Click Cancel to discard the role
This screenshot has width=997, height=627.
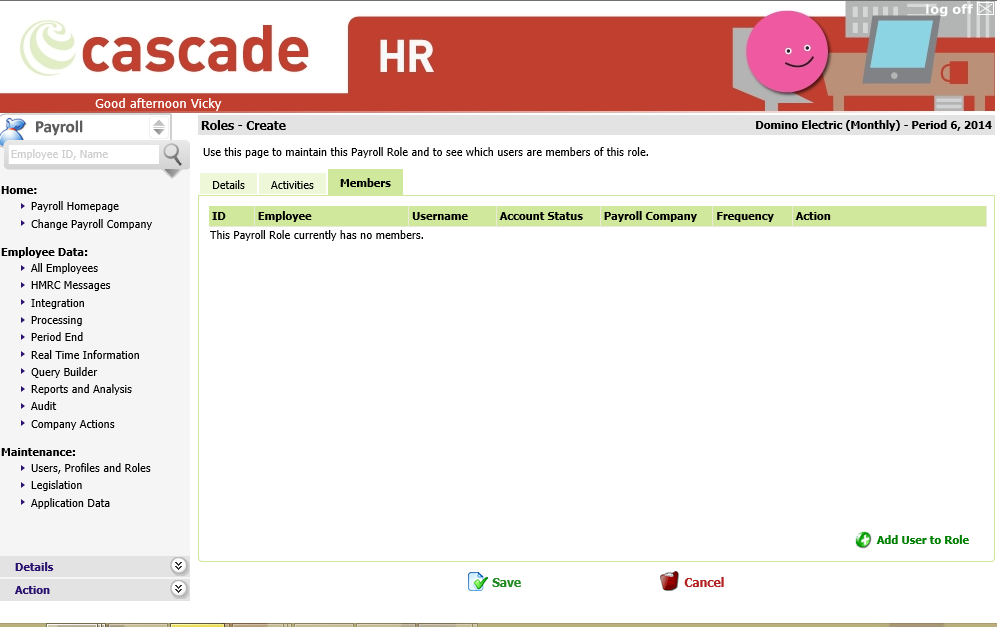click(704, 582)
